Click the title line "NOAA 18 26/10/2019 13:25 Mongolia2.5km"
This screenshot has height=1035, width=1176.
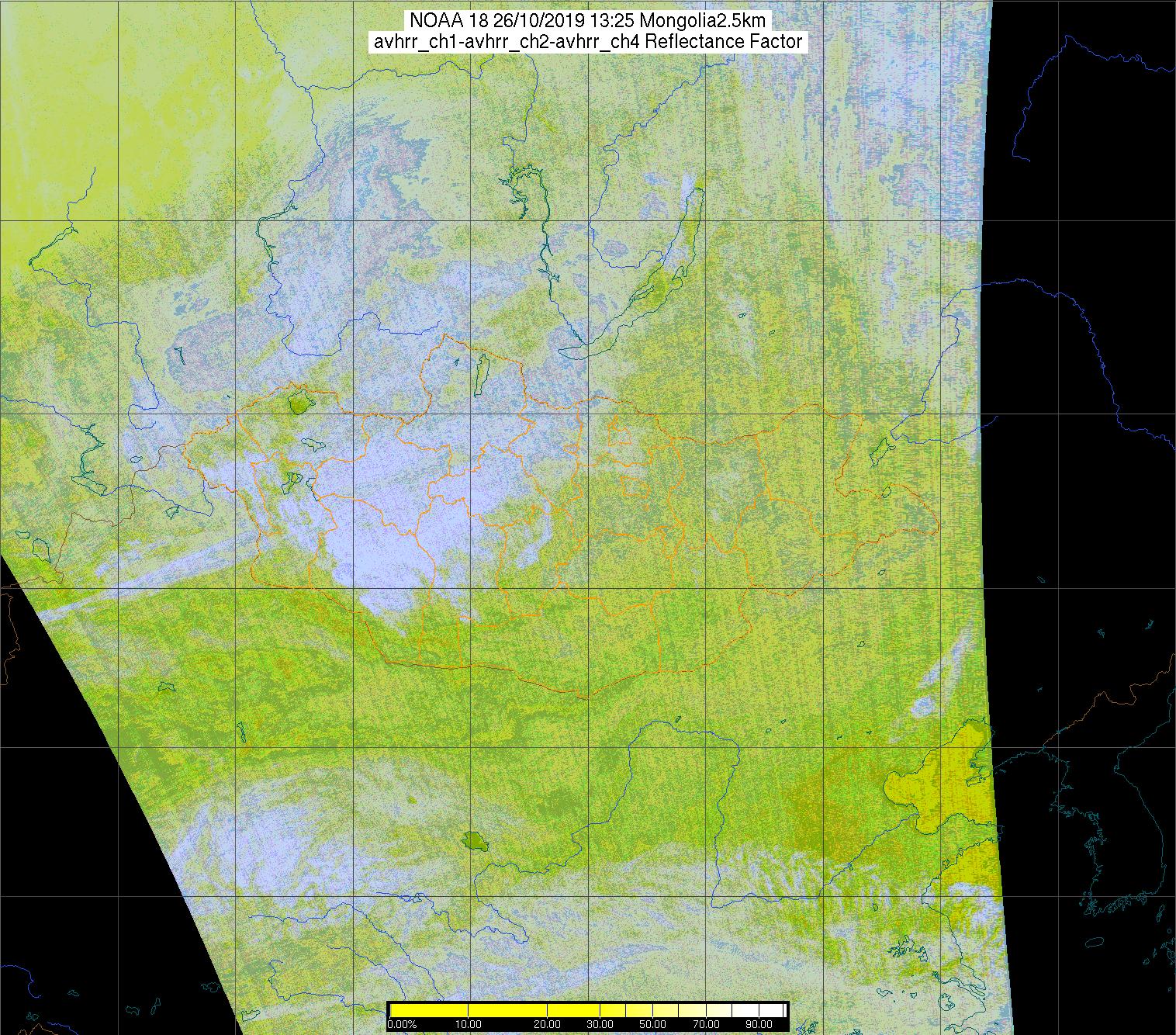588,21
